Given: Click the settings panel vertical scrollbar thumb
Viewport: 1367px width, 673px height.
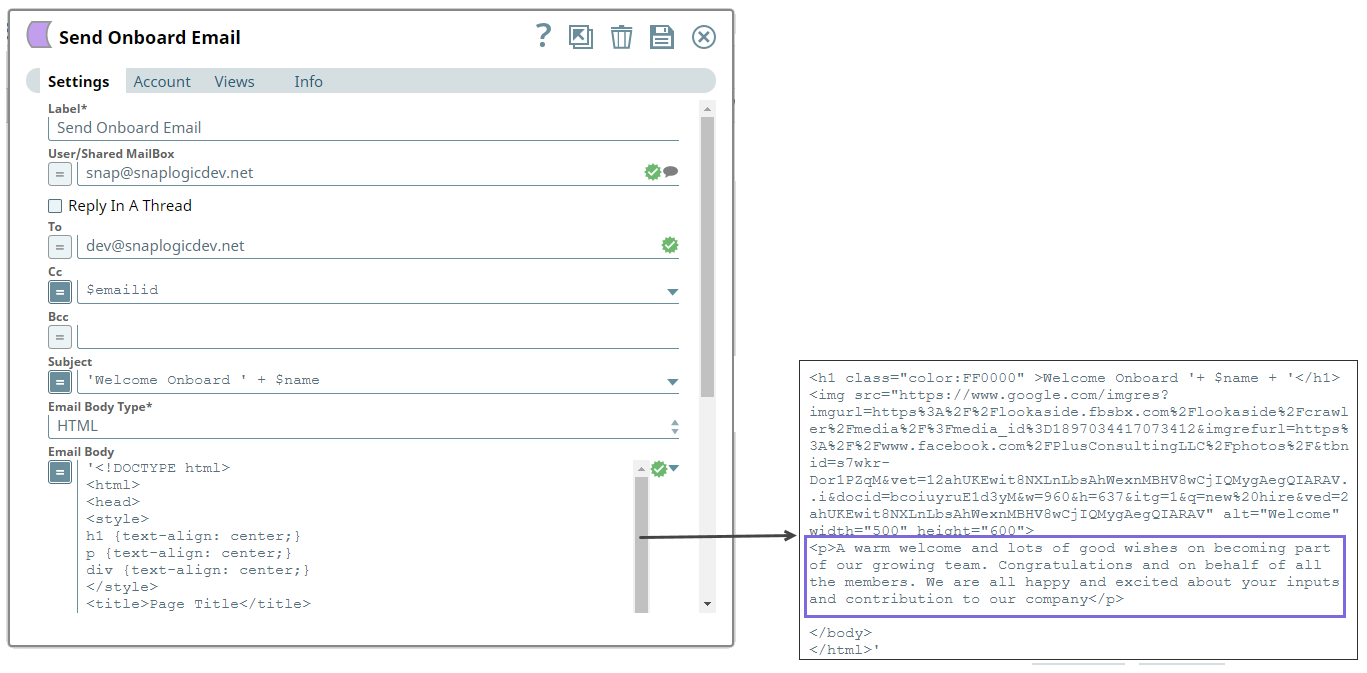Looking at the screenshot, I should pos(708,257).
